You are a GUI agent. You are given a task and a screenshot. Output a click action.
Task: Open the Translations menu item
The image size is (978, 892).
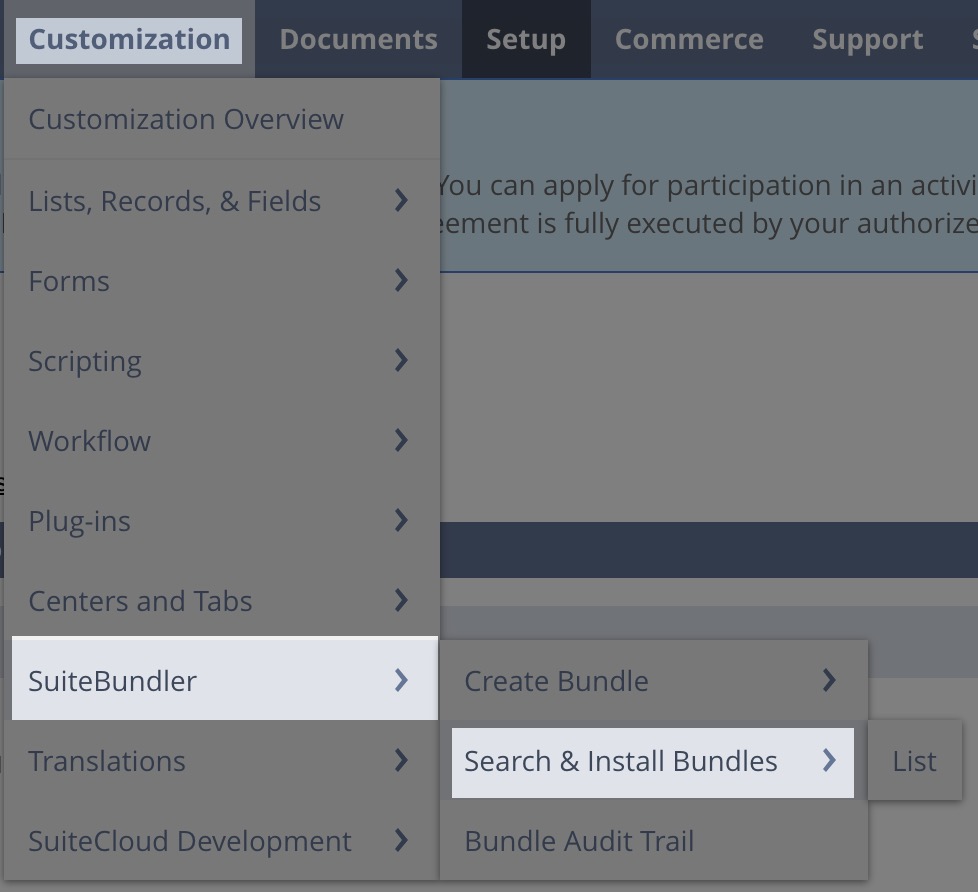pyautogui.click(x=222, y=760)
